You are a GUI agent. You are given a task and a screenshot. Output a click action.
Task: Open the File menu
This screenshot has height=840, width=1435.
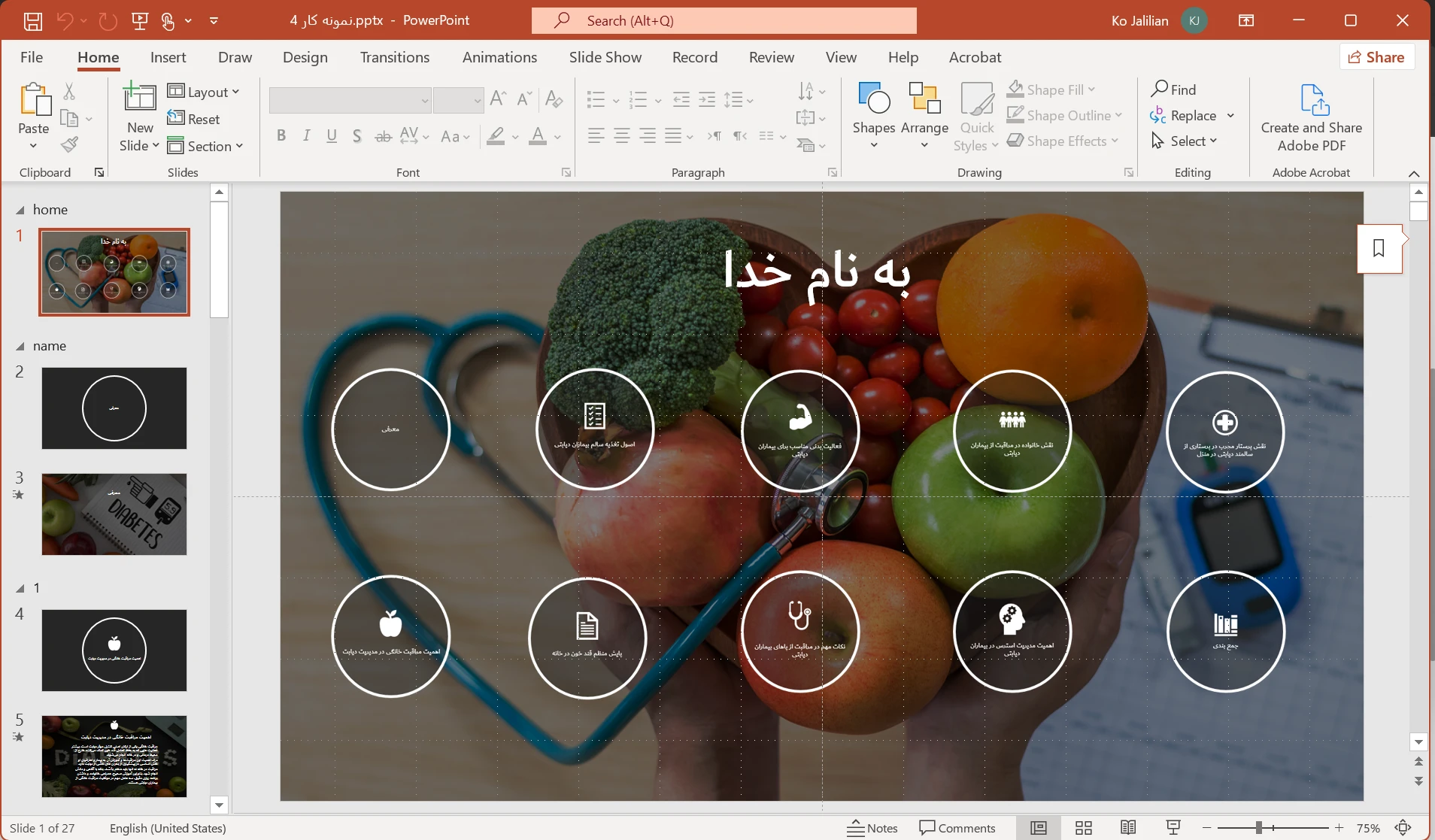point(32,57)
